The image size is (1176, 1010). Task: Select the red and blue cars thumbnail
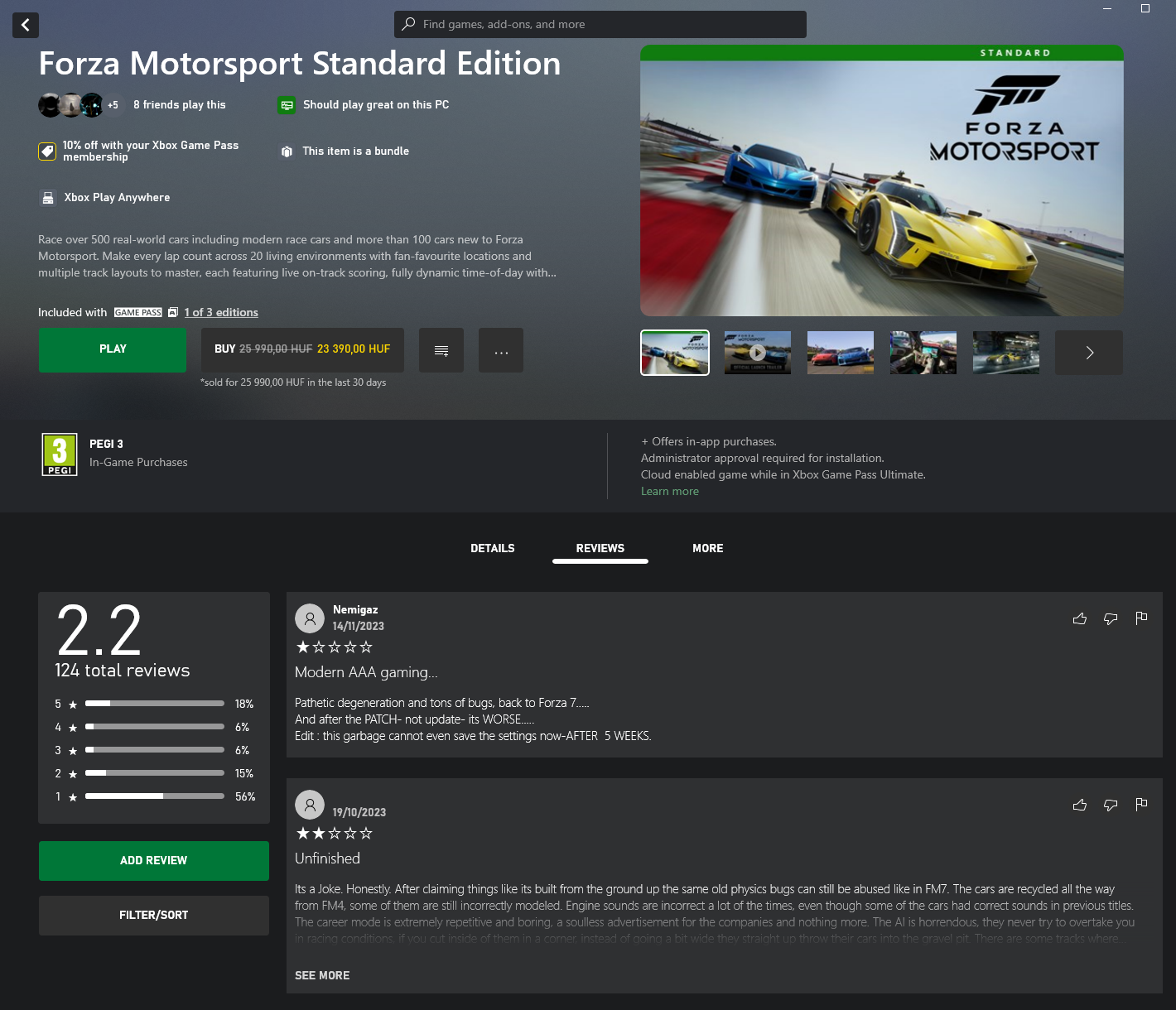point(841,353)
